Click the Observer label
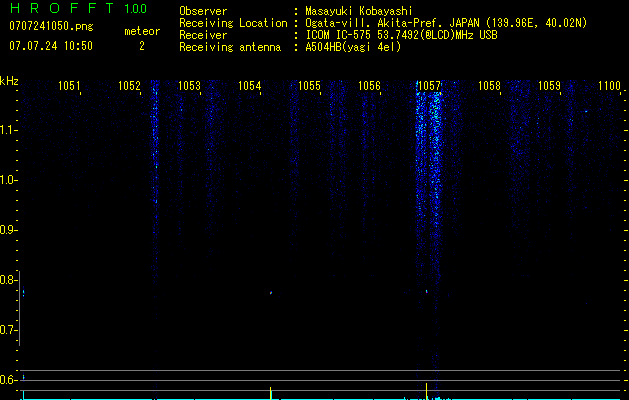Screen dimensions: 629x400 click(203, 11)
